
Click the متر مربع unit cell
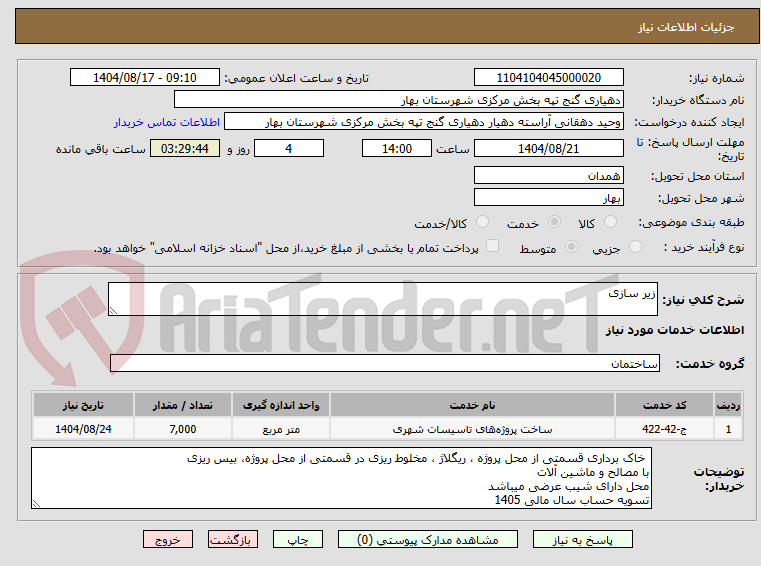click(x=281, y=429)
